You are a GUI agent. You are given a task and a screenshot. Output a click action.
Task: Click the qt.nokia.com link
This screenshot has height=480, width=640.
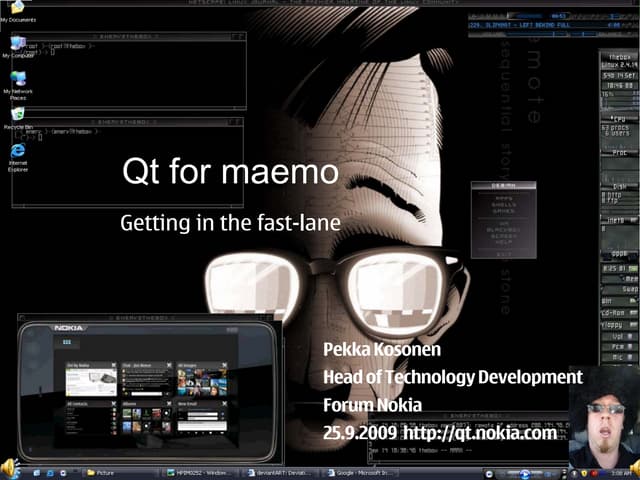(x=480, y=433)
